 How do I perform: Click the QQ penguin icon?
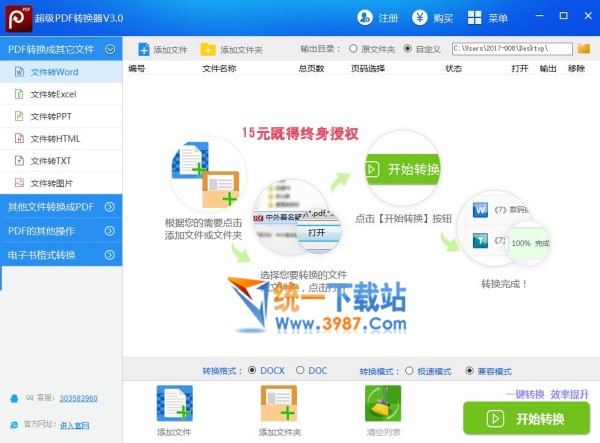(x=14, y=398)
